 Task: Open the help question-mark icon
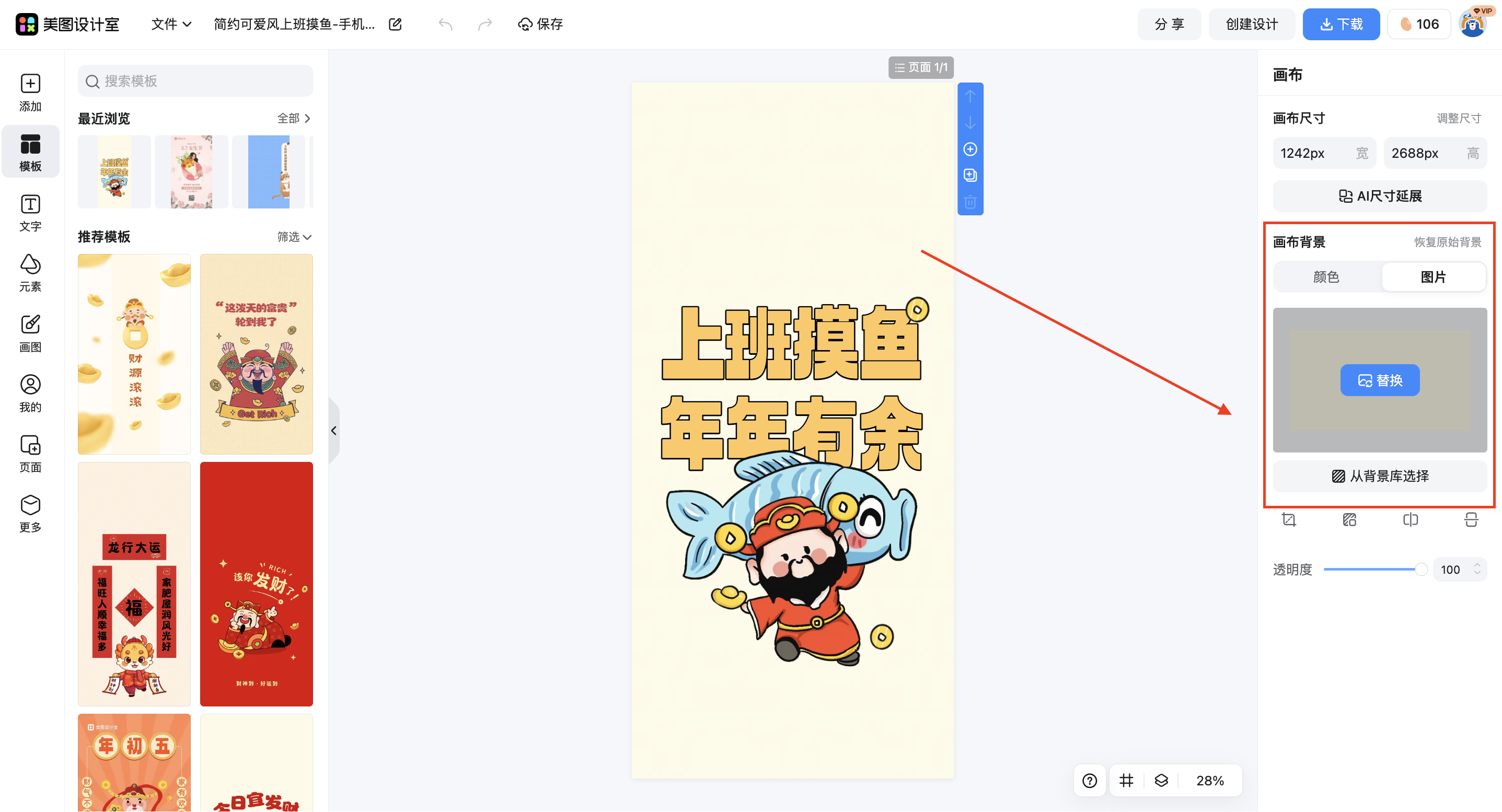pyautogui.click(x=1089, y=780)
